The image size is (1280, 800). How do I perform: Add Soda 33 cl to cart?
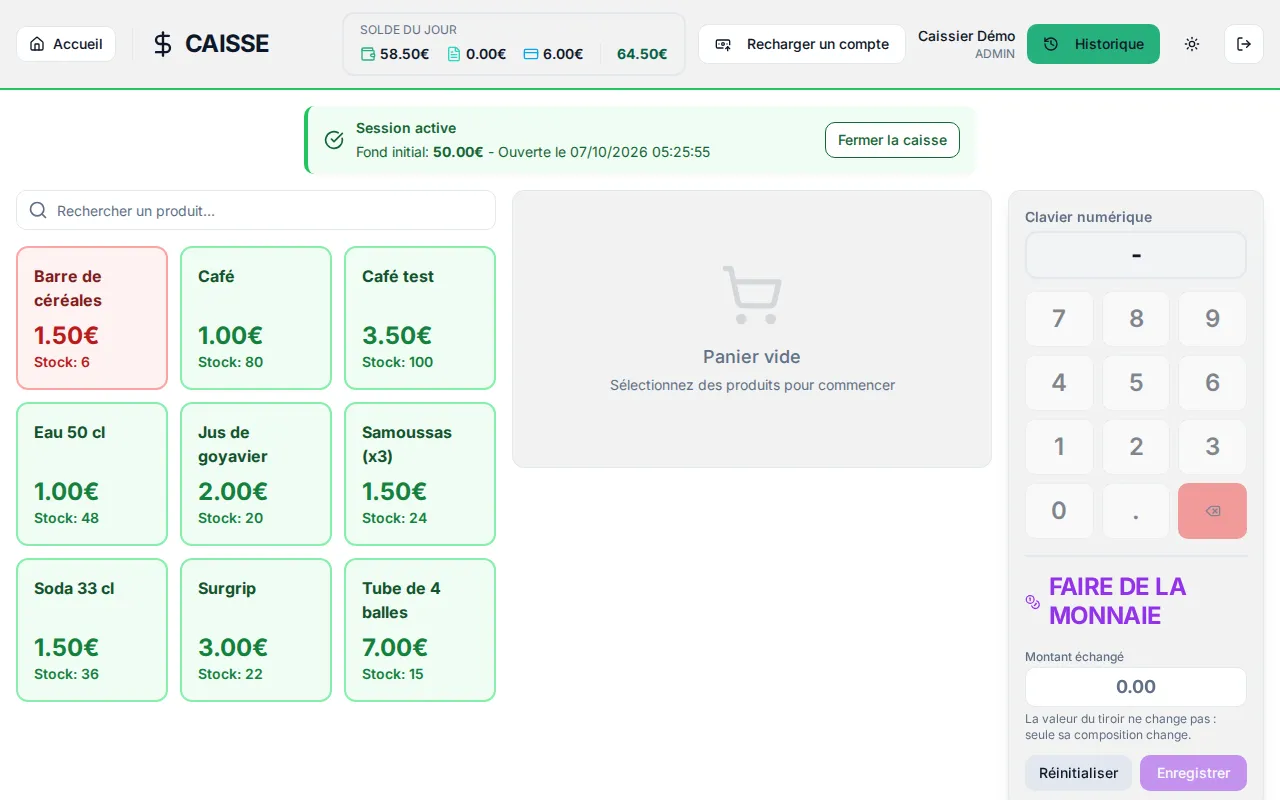(92, 630)
